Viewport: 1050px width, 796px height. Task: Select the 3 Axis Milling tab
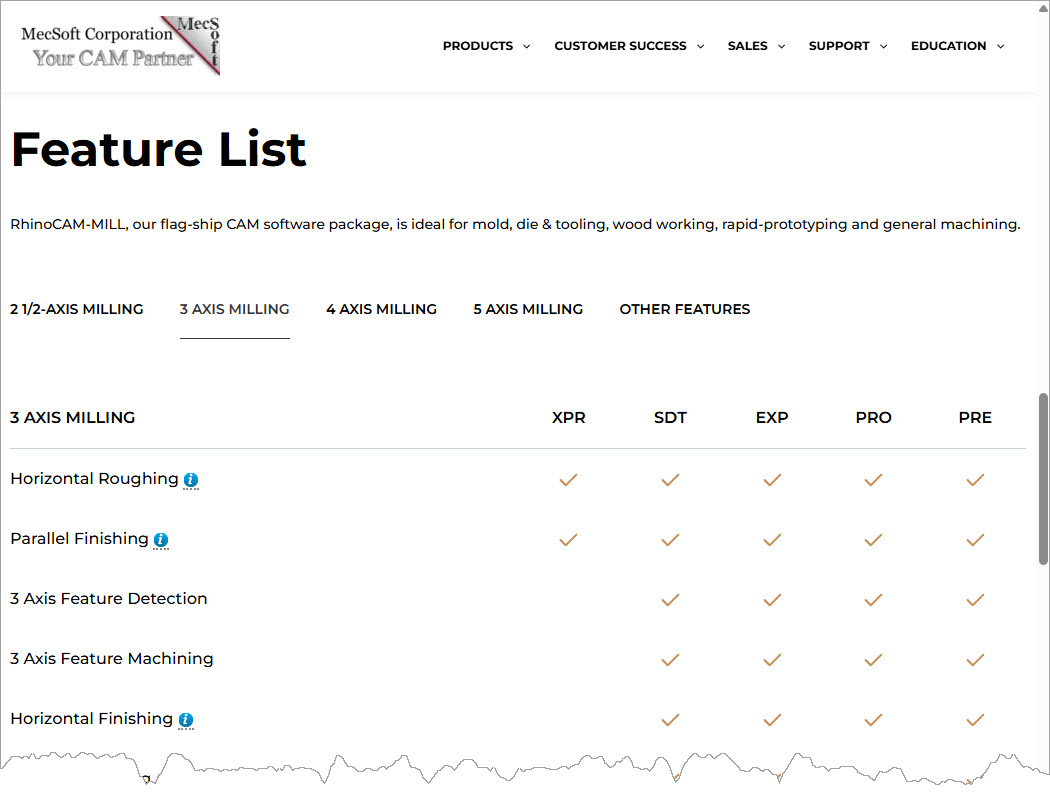tap(235, 309)
